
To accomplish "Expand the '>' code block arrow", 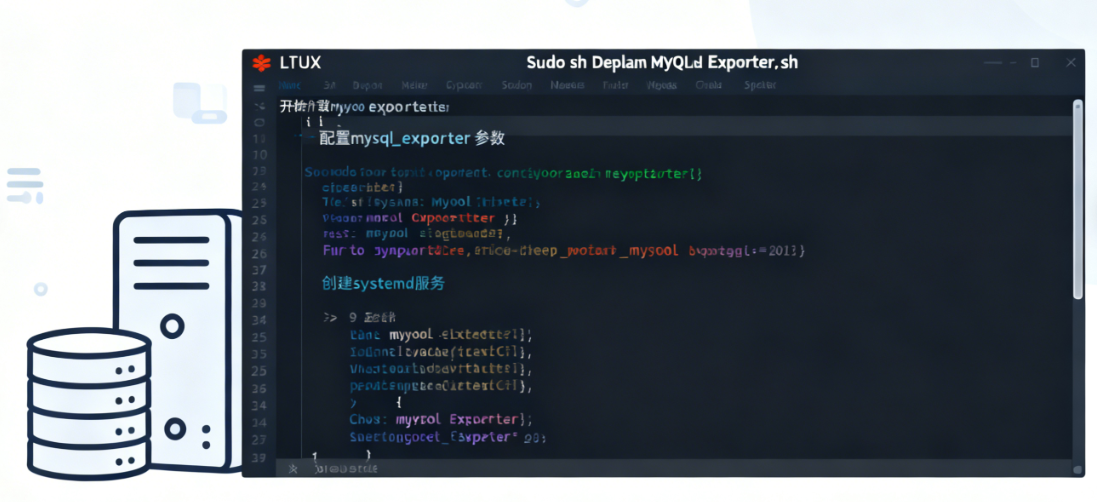I will [x=328, y=318].
